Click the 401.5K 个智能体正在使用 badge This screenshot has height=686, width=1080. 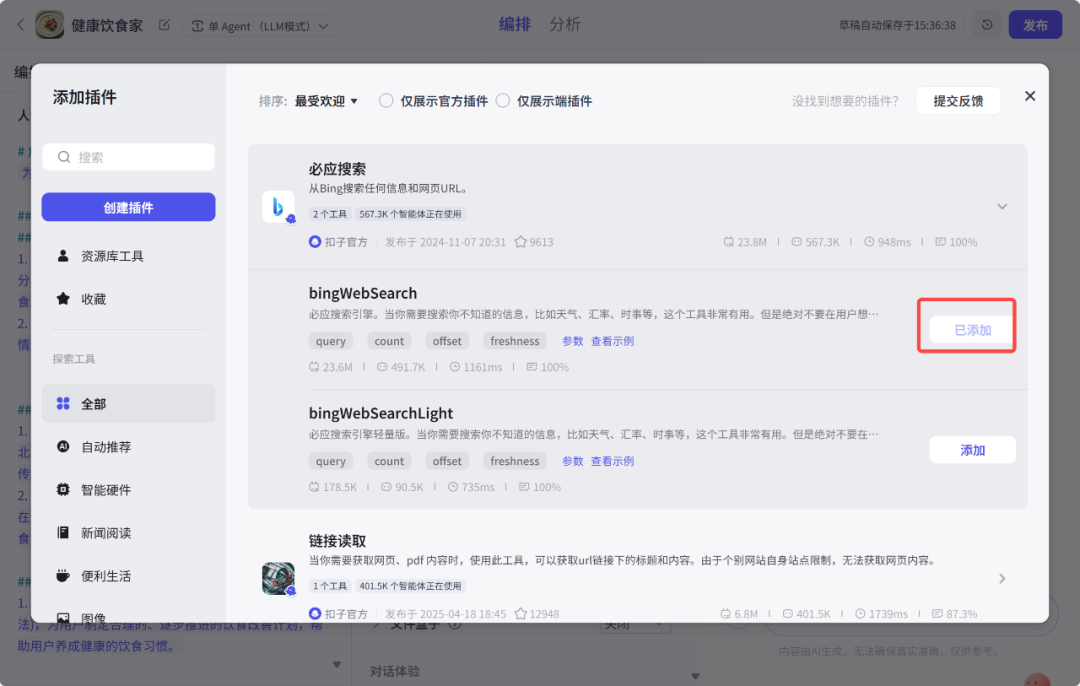(x=410, y=586)
